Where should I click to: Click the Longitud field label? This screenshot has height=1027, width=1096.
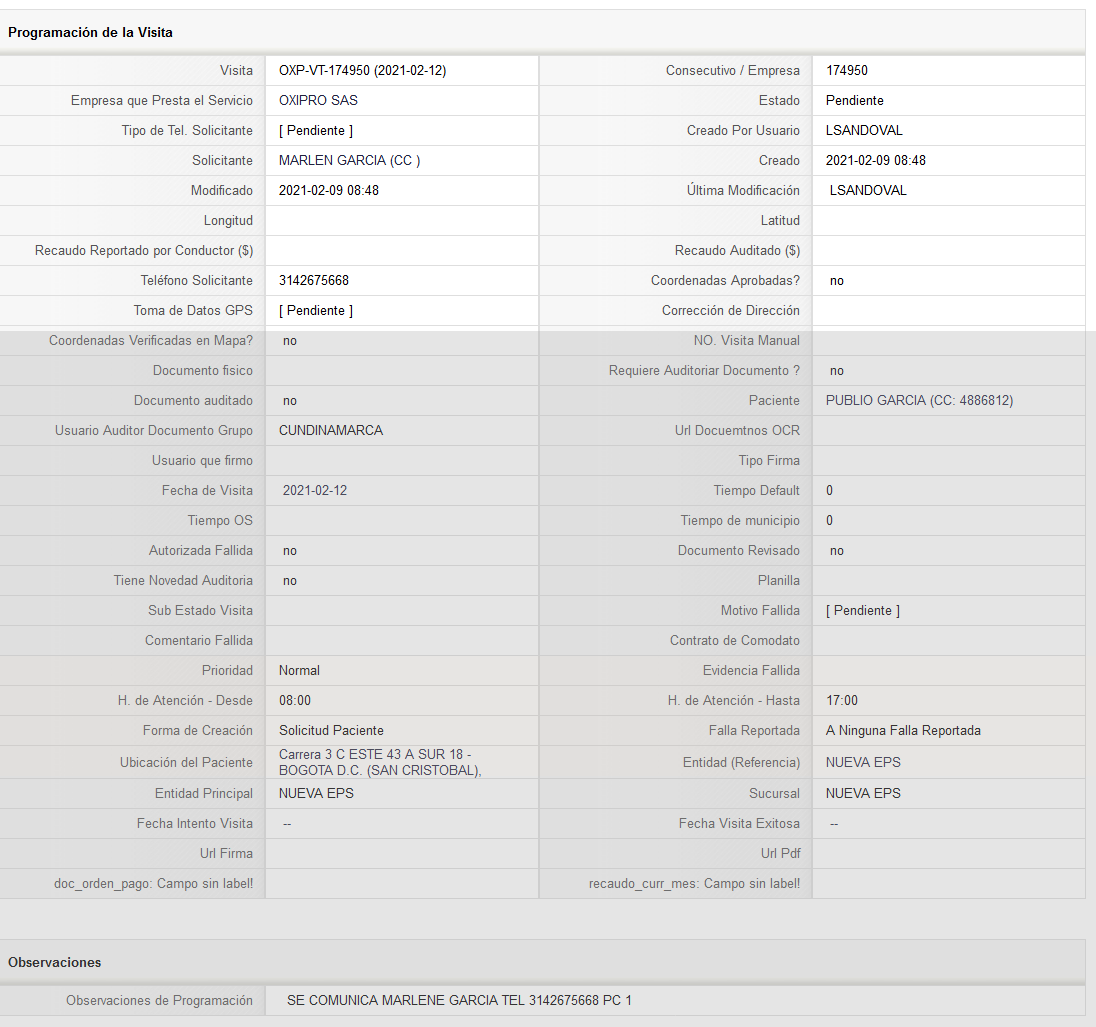[x=228, y=221]
